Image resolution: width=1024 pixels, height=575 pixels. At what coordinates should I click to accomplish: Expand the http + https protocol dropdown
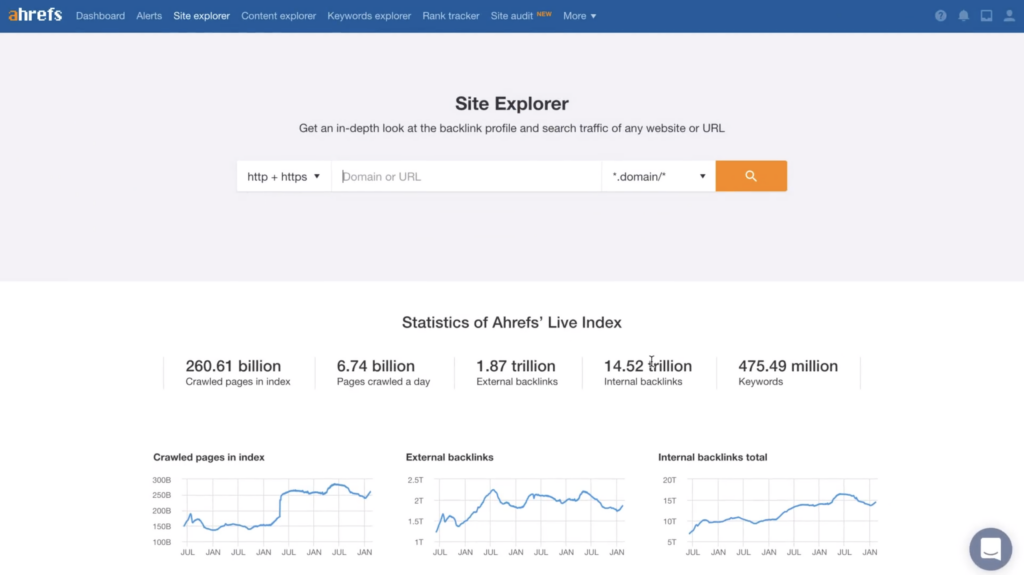(x=283, y=176)
